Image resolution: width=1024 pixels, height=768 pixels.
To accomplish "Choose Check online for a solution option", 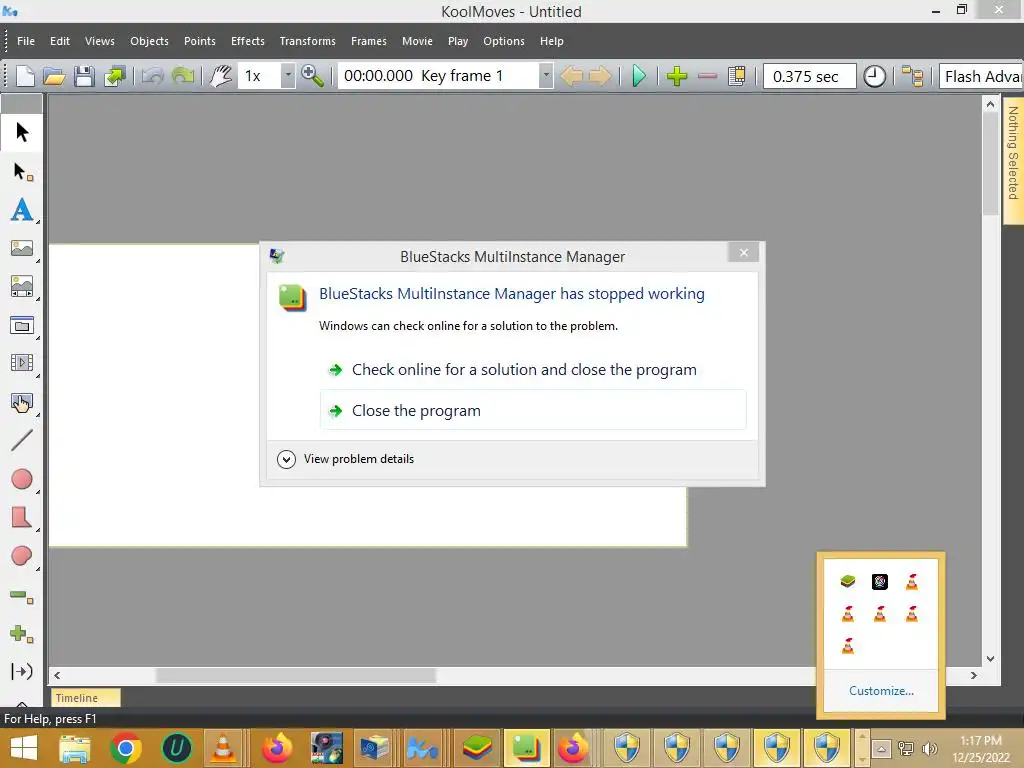I will pyautogui.click(x=533, y=370).
